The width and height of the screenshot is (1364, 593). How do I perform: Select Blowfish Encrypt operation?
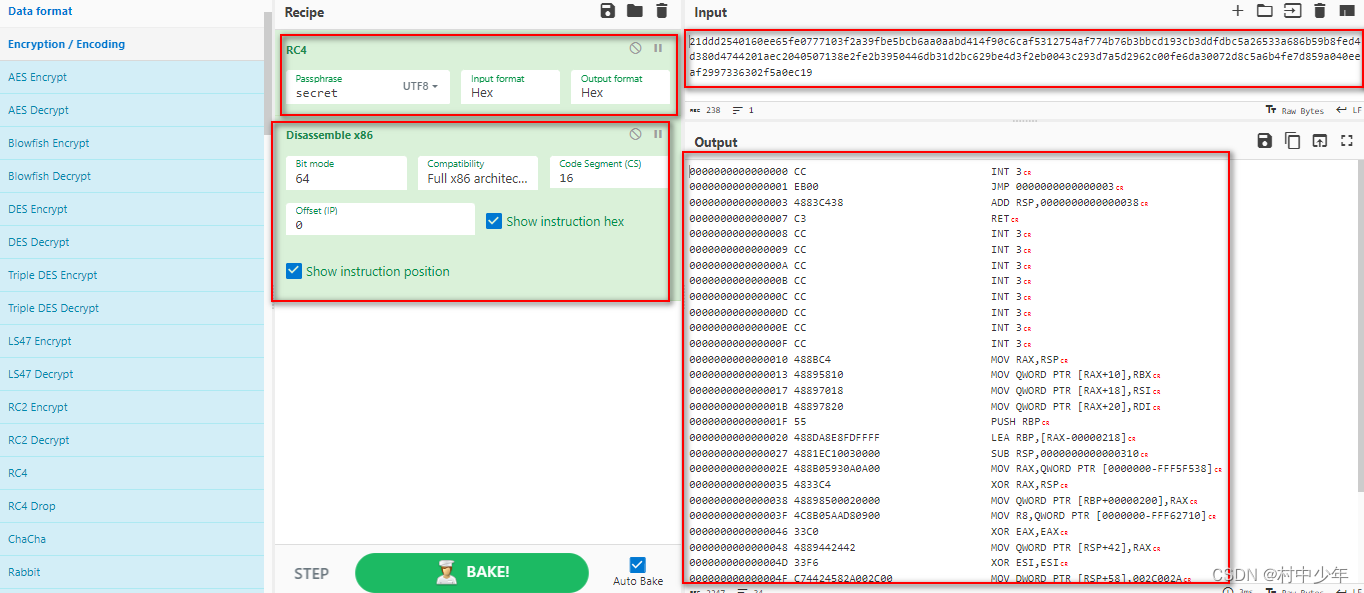[x=132, y=143]
